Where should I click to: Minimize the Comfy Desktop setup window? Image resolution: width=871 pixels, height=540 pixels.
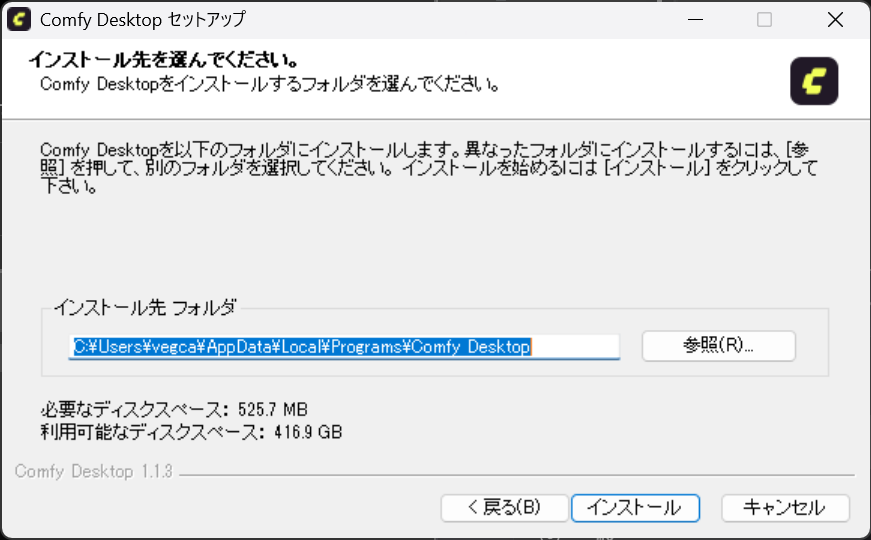(x=695, y=20)
